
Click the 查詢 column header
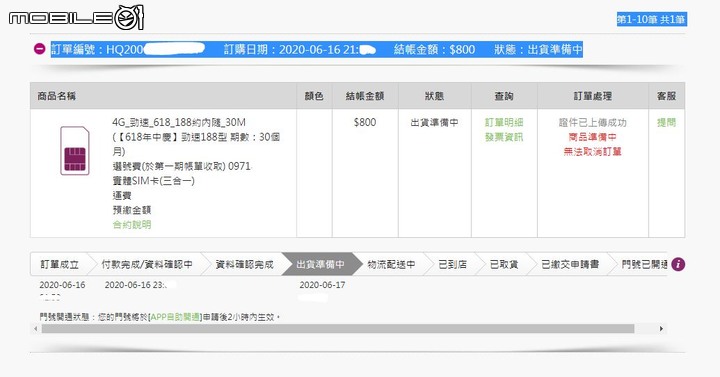tap(504, 96)
